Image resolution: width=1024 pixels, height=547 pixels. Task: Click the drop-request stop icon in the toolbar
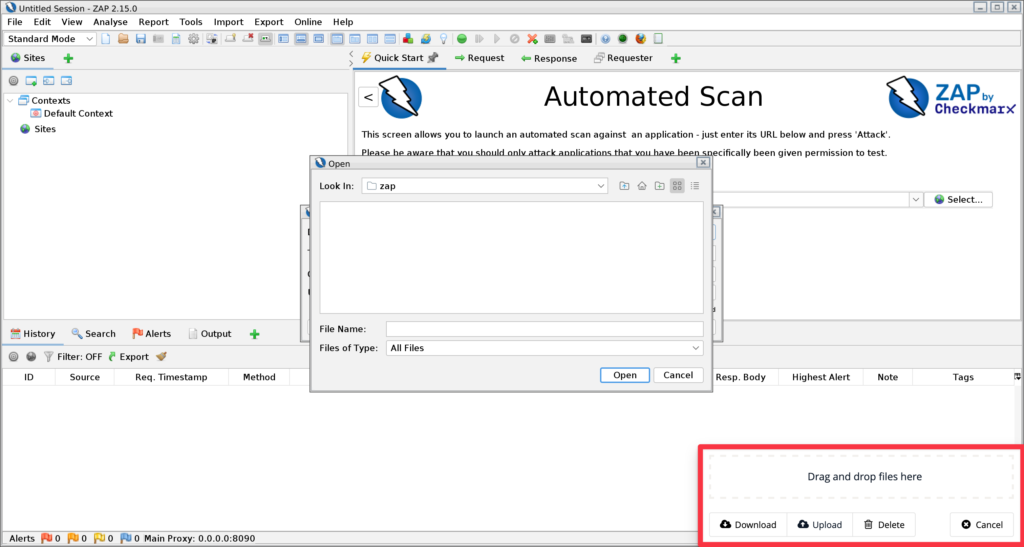click(514, 39)
